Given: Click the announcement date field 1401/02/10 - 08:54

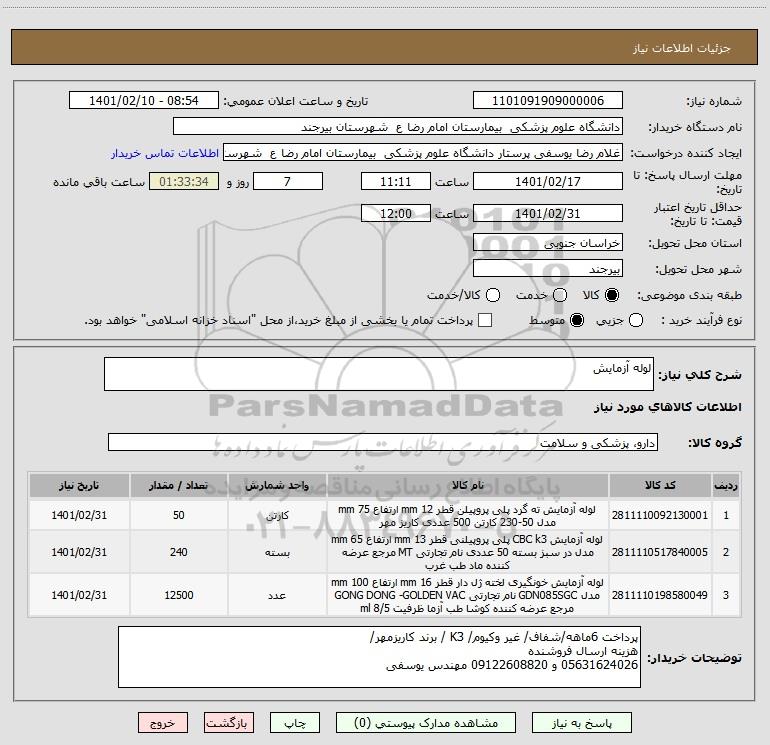Looking at the screenshot, I should click(x=144, y=100).
